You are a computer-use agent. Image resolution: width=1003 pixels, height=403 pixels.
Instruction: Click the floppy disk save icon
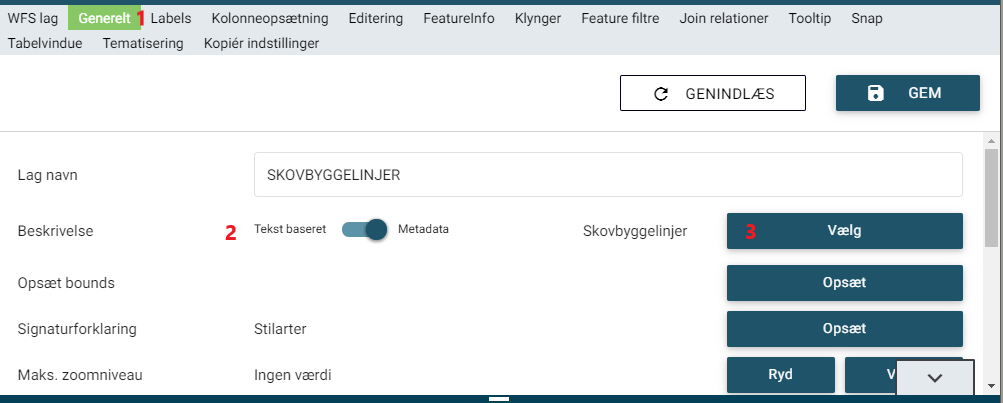pyautogui.click(x=876, y=93)
